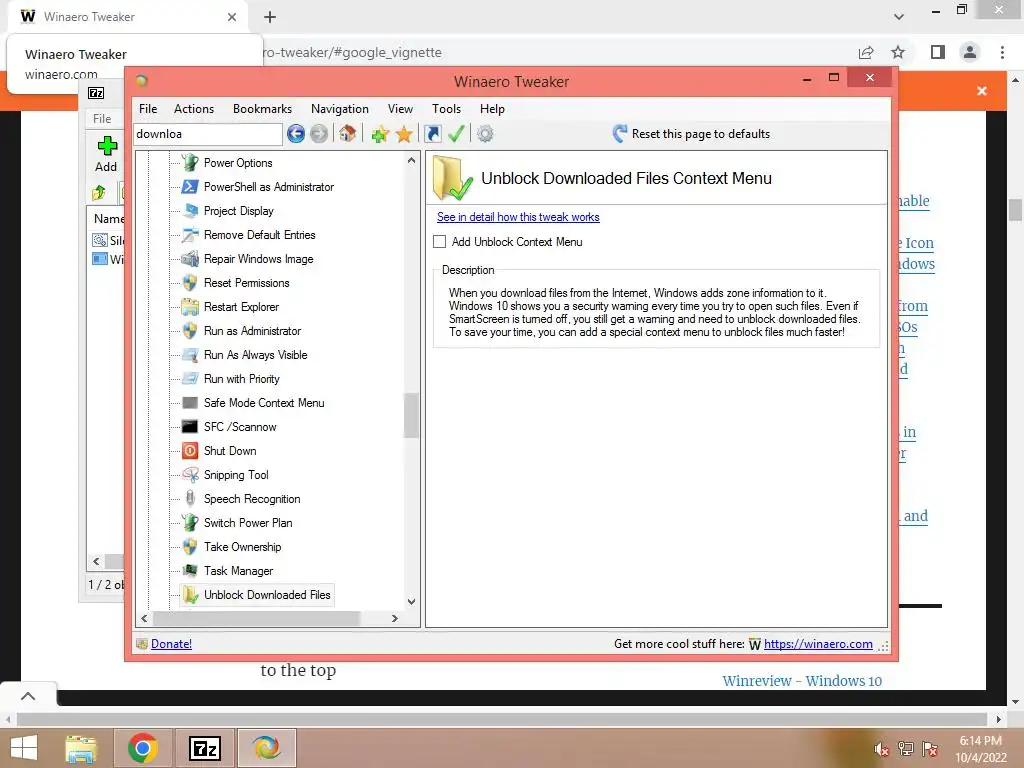
Task: Select Run as Administrator entry
Action: 252,331
